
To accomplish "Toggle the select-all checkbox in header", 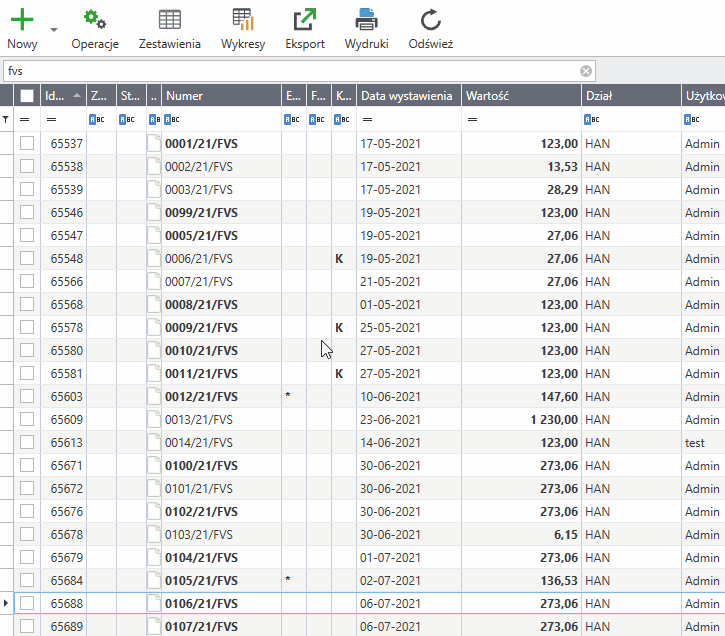I will tap(27, 96).
